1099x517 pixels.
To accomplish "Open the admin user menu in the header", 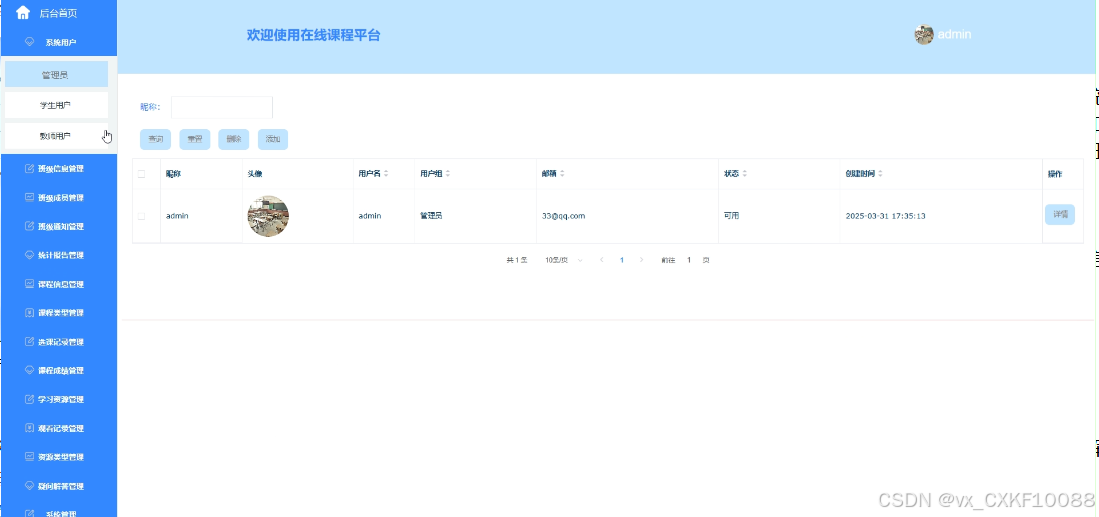I will click(x=943, y=34).
